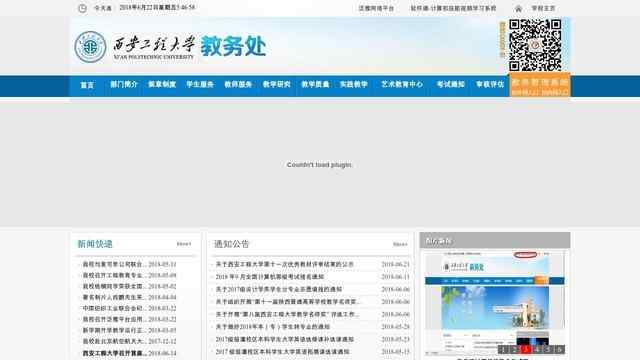Image resolution: width=640 pixels, height=360 pixels.
Task: Open the 学生服务 navigation item
Action: click(200, 84)
